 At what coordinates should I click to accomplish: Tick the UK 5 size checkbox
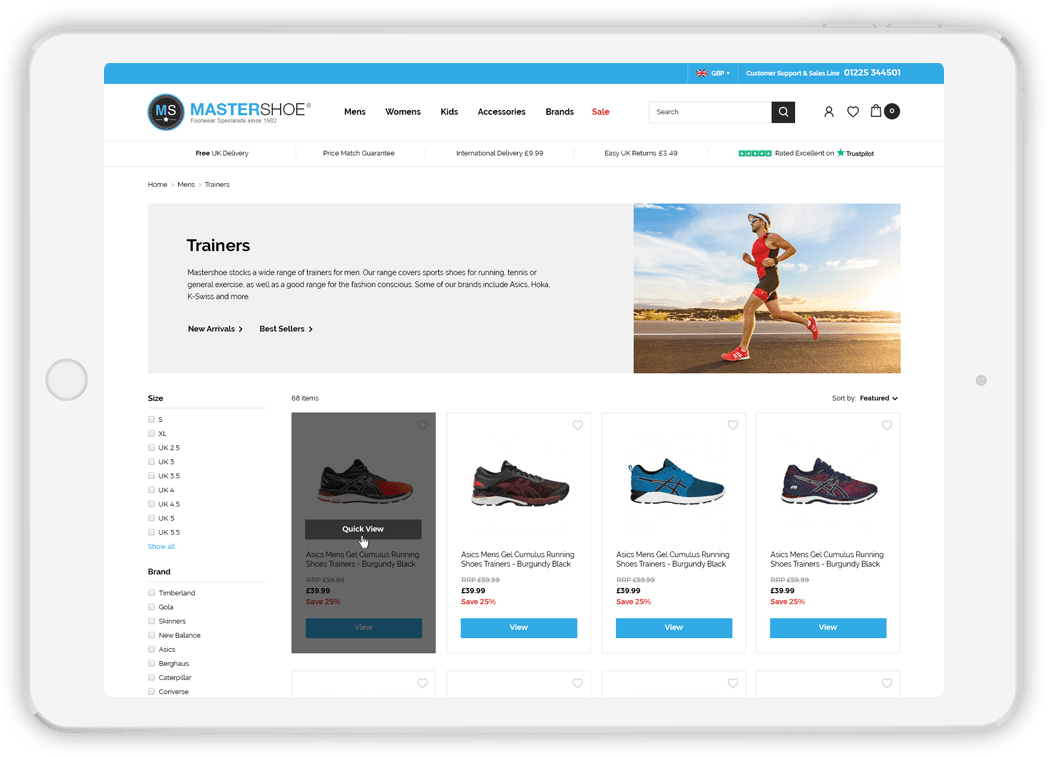(x=152, y=518)
